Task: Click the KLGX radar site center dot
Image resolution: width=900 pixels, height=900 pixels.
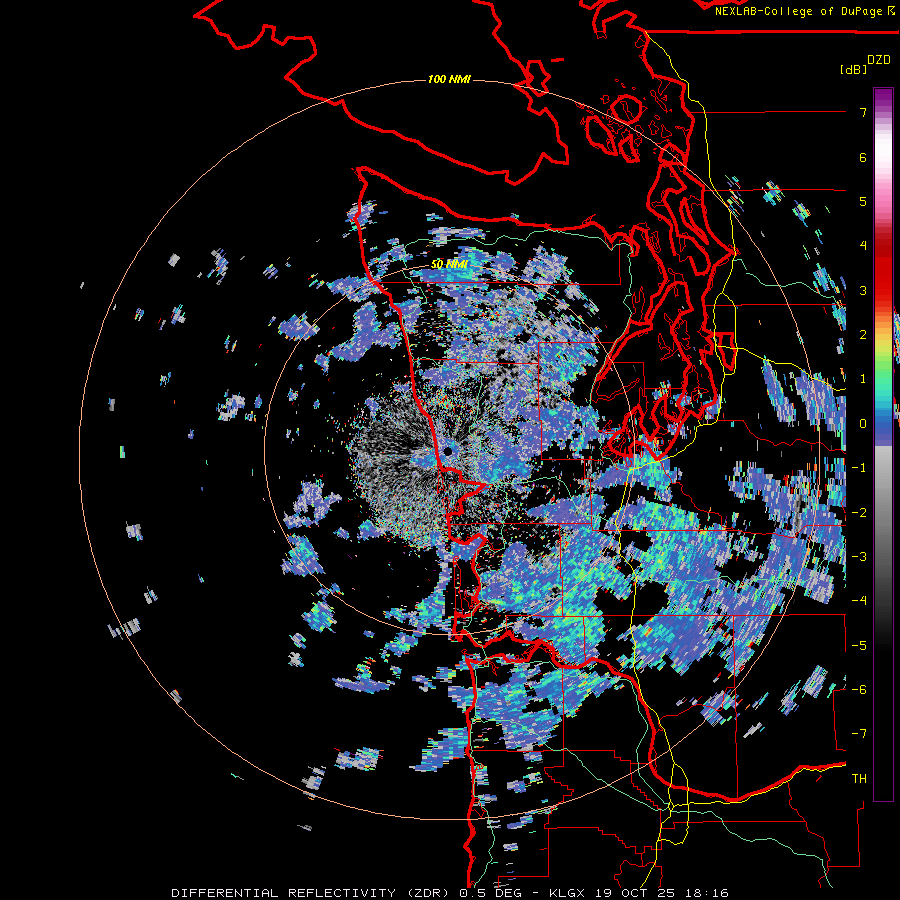Action: pyautogui.click(x=448, y=452)
